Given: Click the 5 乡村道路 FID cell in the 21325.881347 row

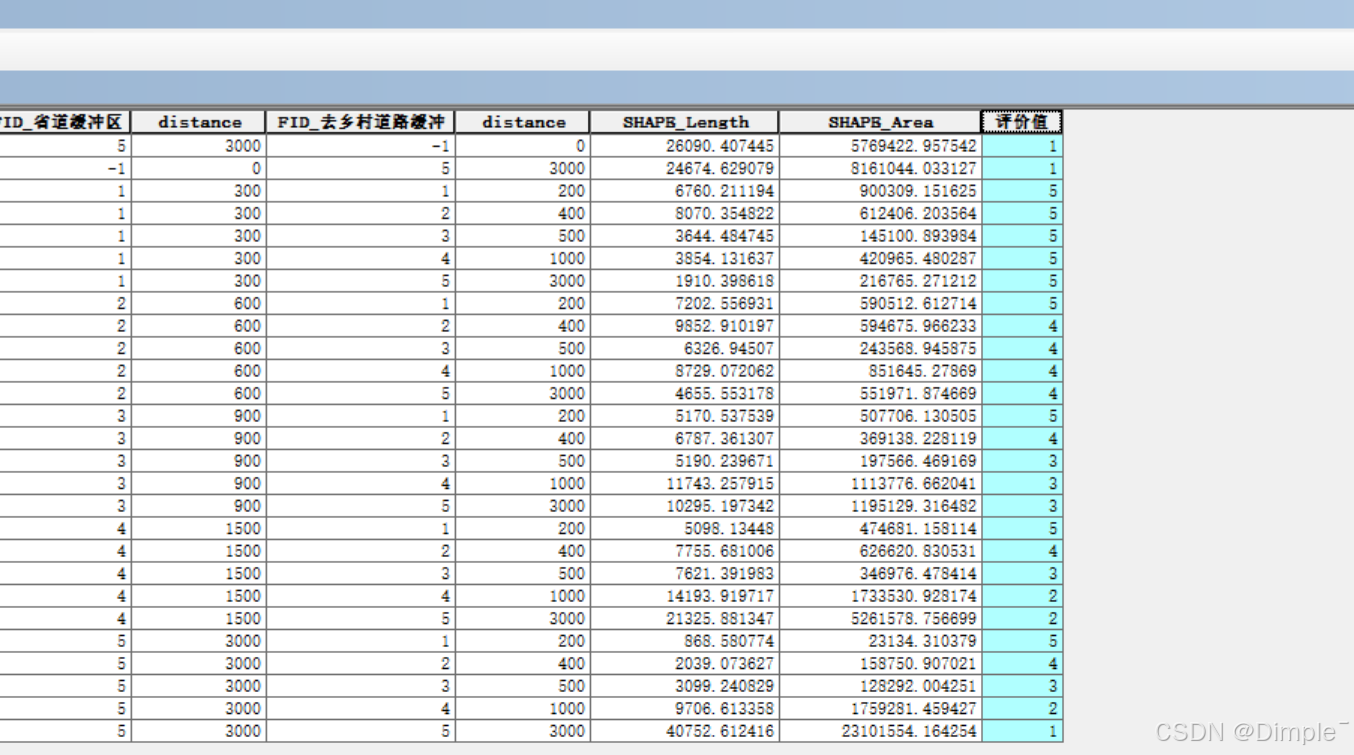Looking at the screenshot, I should [360, 618].
